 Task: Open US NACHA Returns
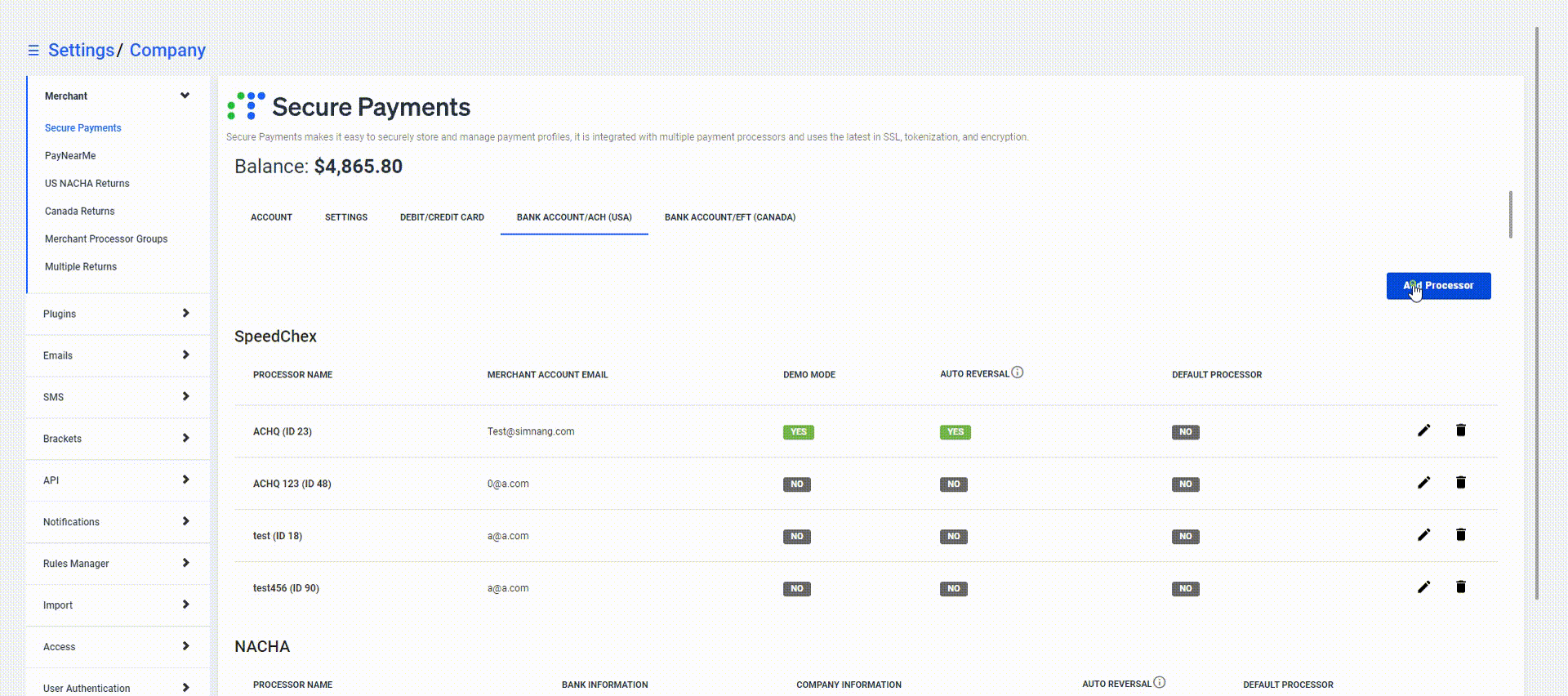pos(87,184)
